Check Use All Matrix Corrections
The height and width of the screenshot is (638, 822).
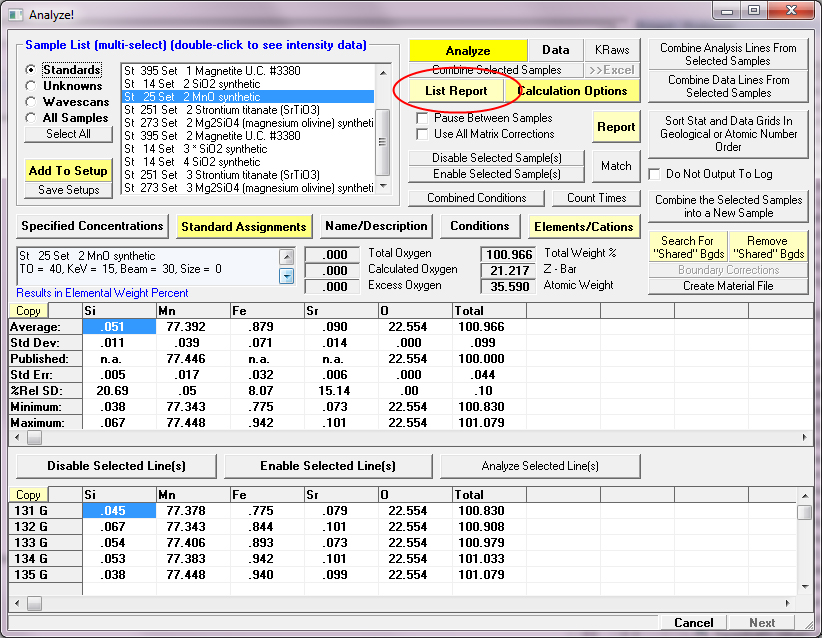[422, 134]
